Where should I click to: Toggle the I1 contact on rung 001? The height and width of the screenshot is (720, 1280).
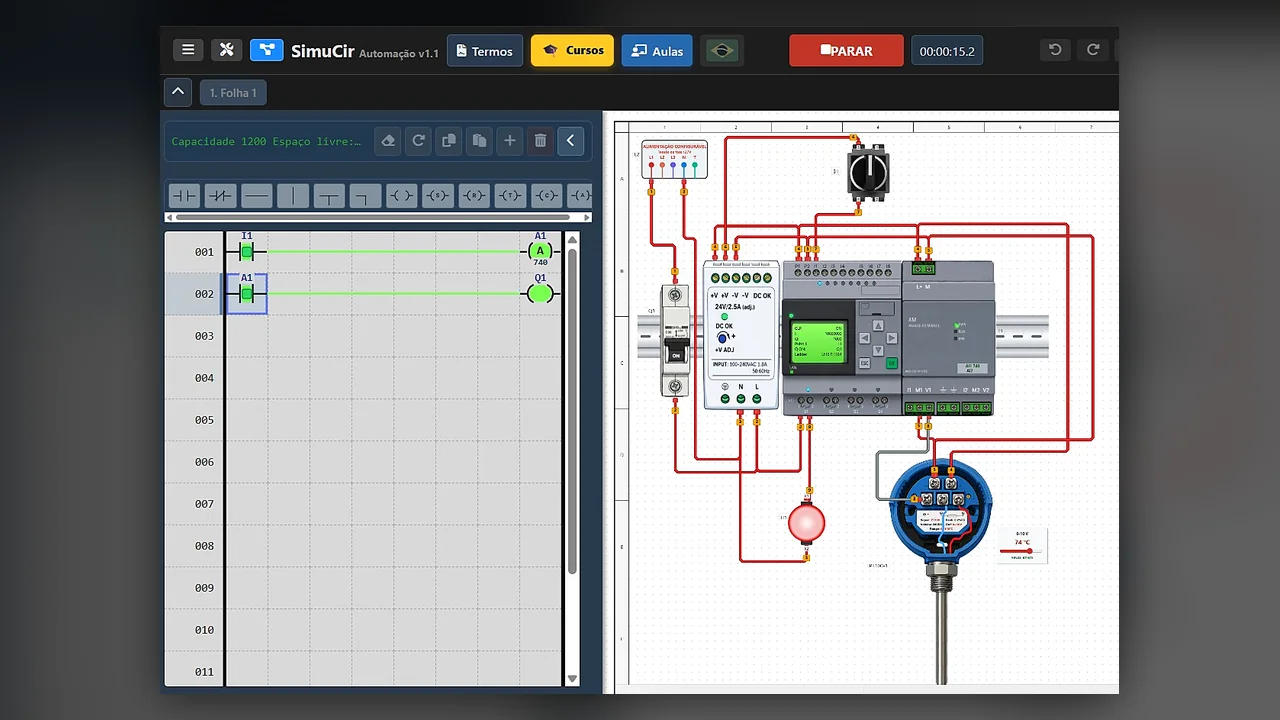246,252
